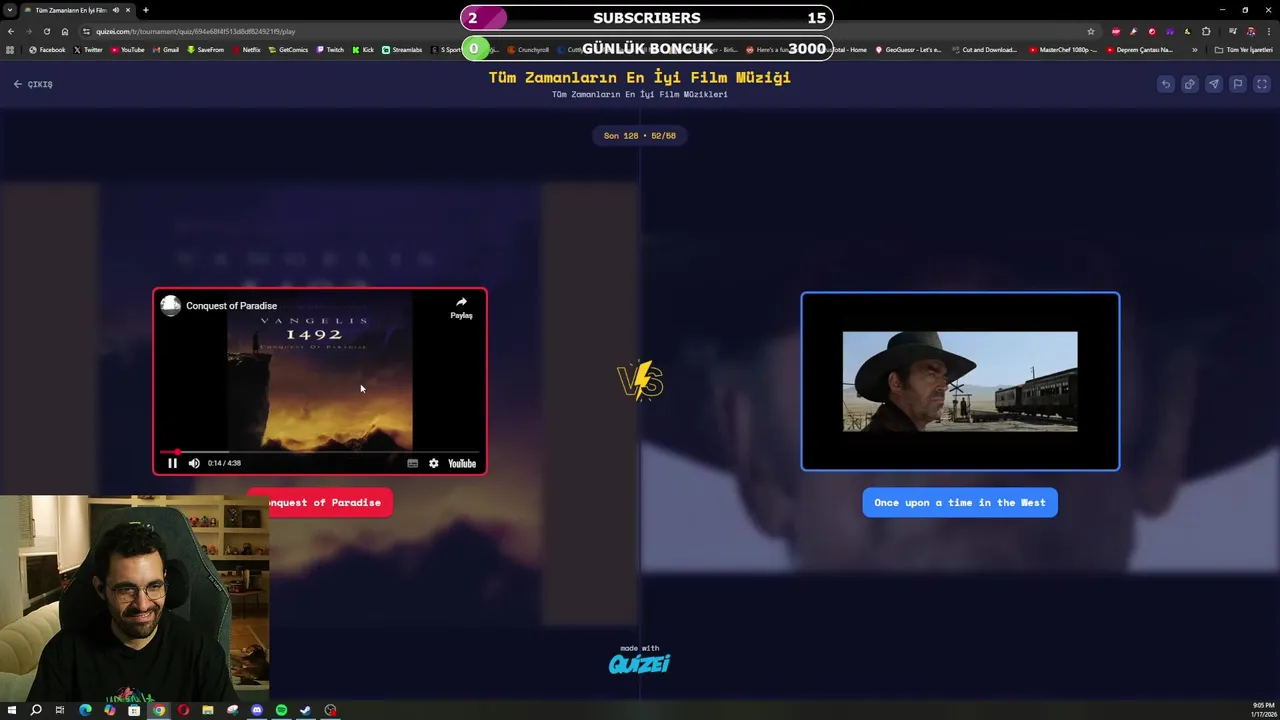Undo last pick with the back-arrow icon
This screenshot has height=720, width=1280.
(1166, 84)
